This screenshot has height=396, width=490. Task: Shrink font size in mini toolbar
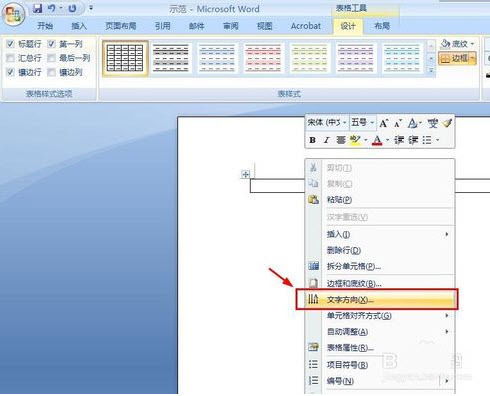tap(398, 124)
